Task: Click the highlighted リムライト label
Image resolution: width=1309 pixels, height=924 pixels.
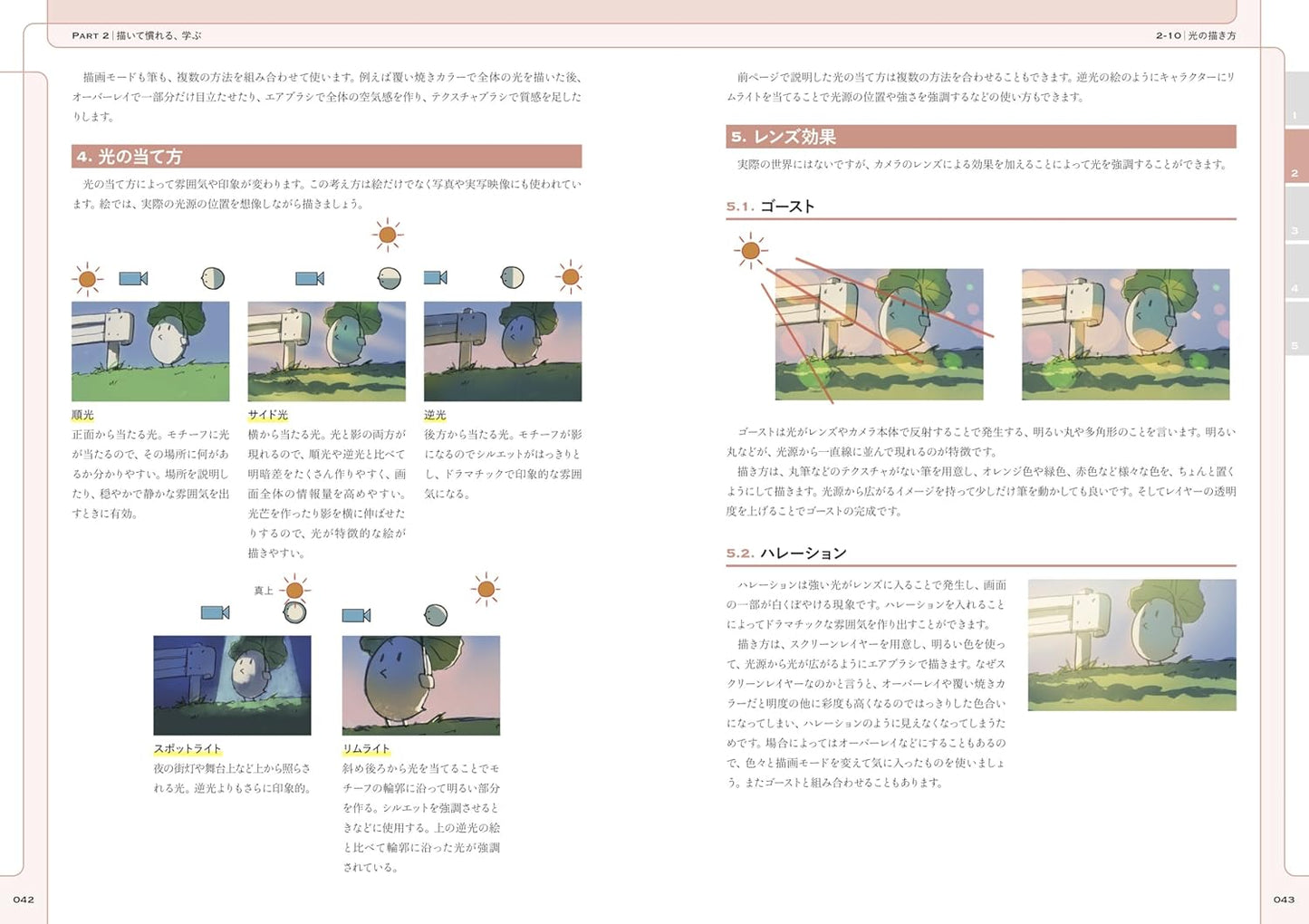Action: click(366, 749)
